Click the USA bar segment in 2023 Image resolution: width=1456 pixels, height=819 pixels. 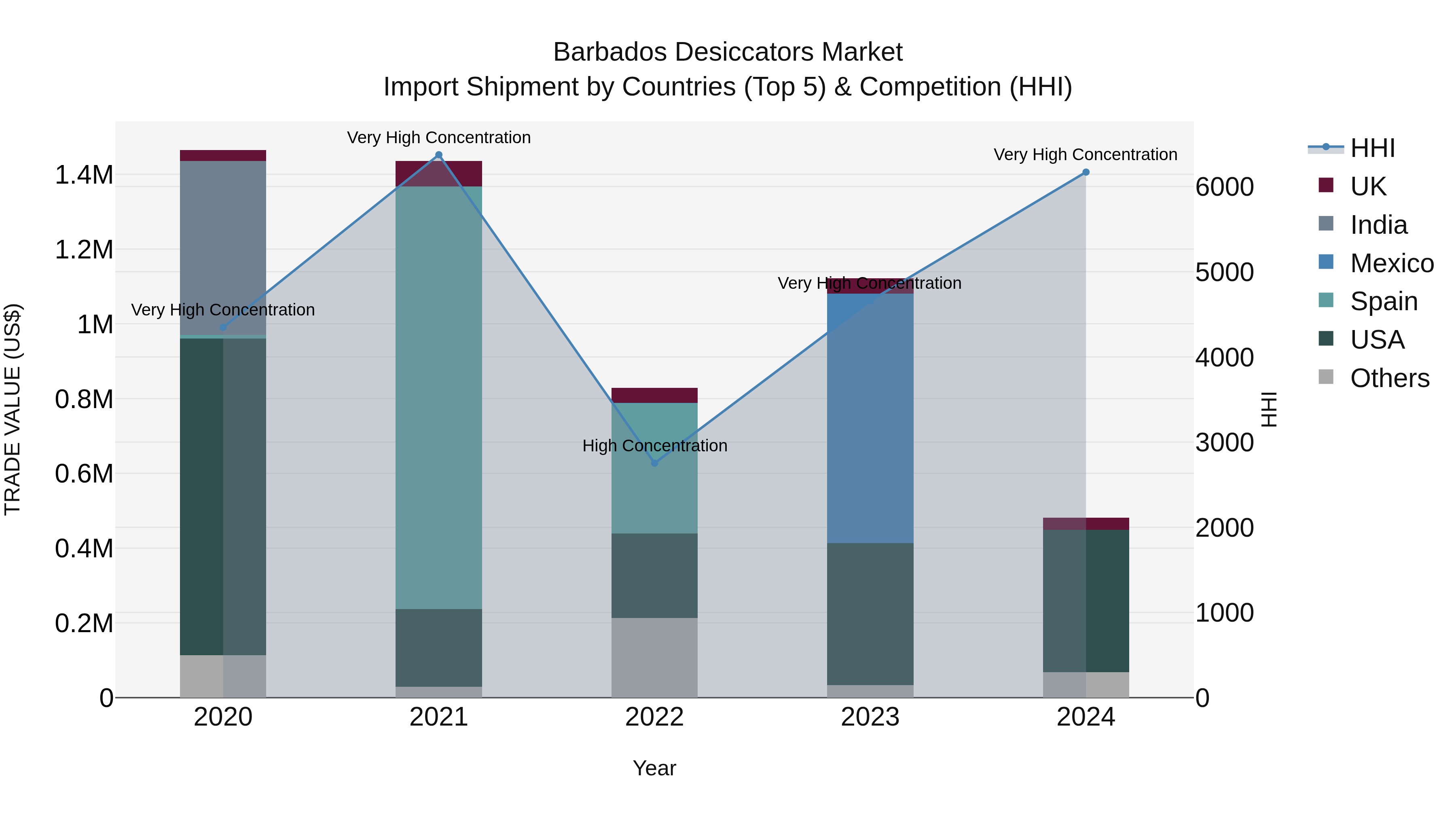coord(870,614)
